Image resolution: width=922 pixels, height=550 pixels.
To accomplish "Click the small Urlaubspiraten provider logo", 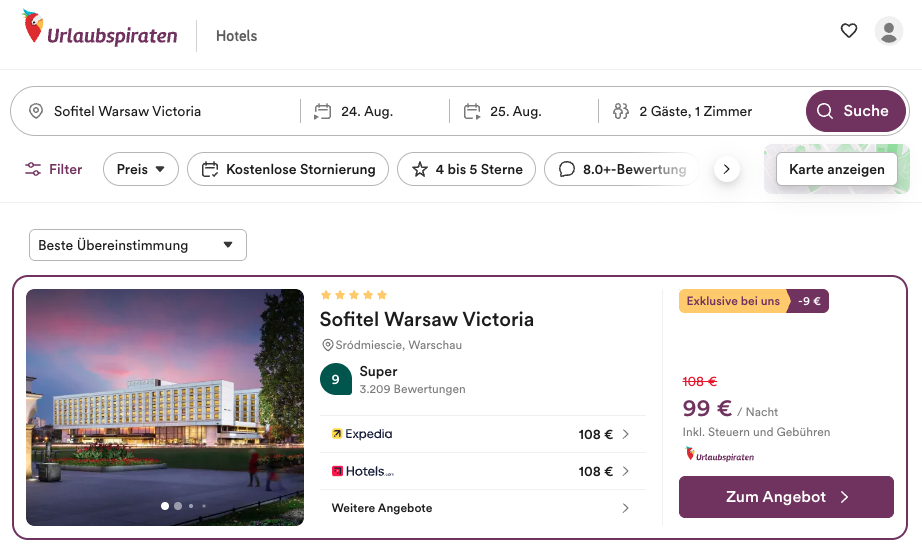I will (x=720, y=455).
